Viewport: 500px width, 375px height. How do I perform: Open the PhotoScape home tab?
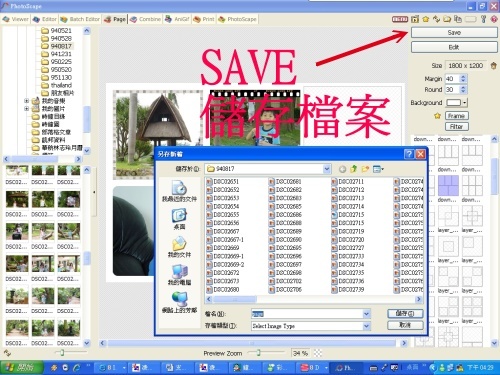point(237,19)
